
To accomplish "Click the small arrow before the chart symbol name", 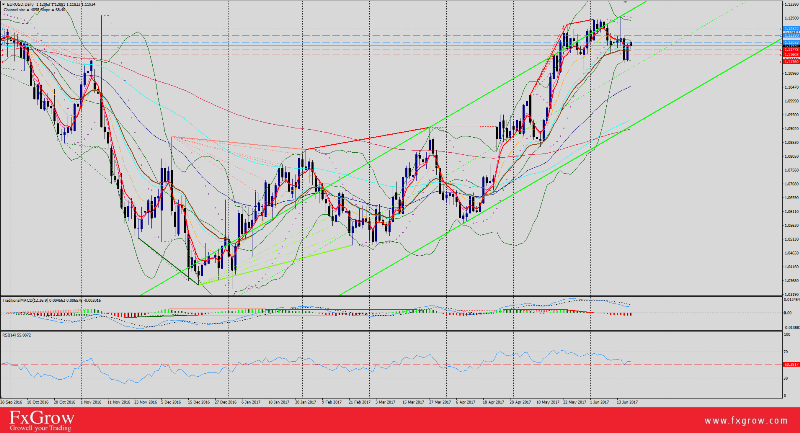I will [x=3, y=5].
